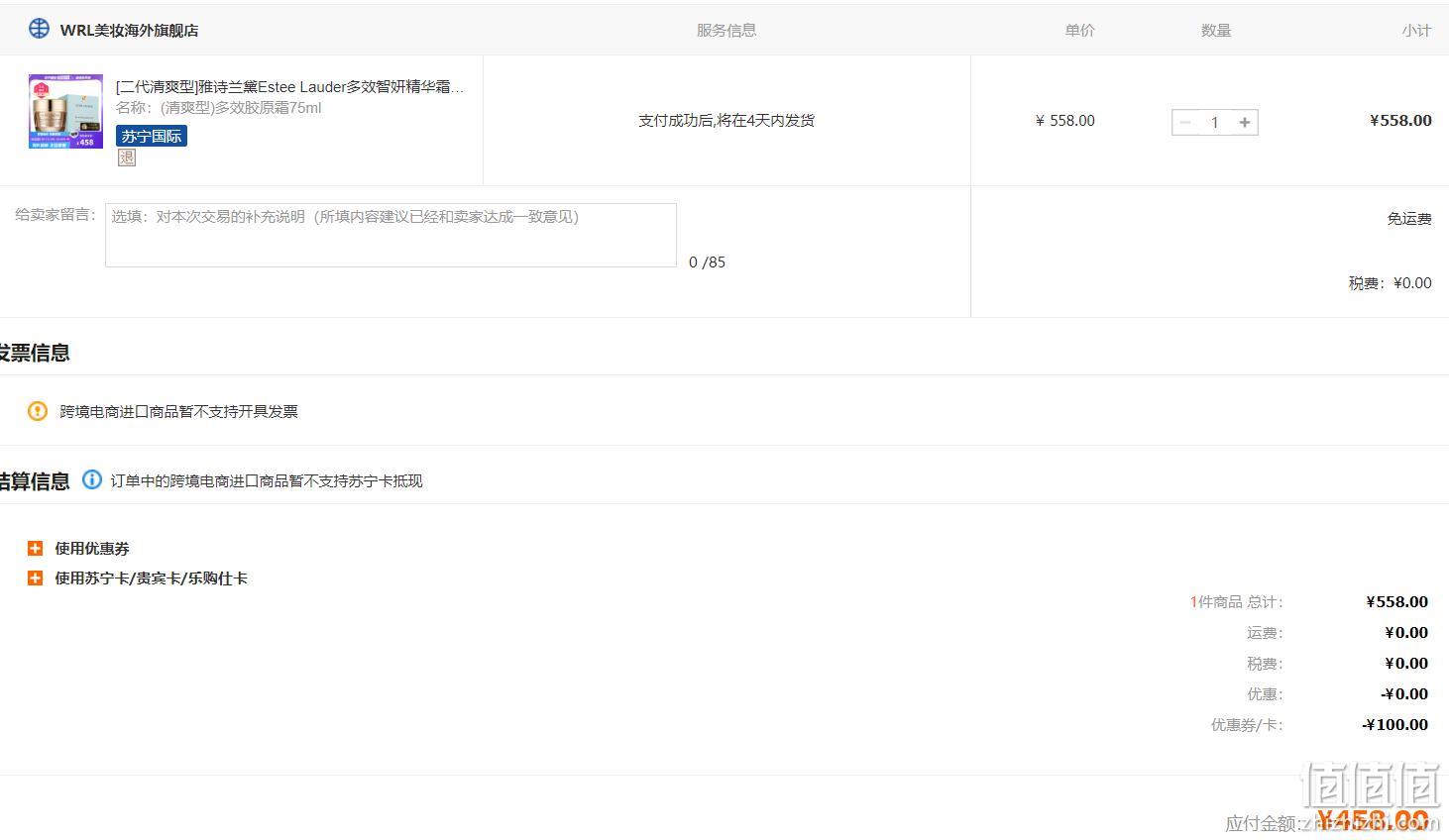Click the 优惠券/卡 amount -¥100.00
This screenshot has height=840, width=1449.
(x=1395, y=725)
